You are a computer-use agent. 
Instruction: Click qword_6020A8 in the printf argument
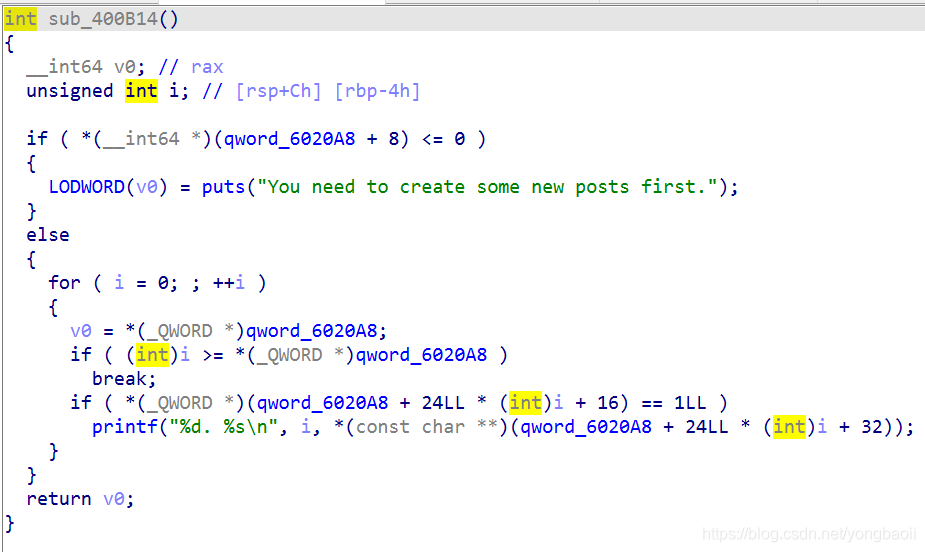point(586,427)
